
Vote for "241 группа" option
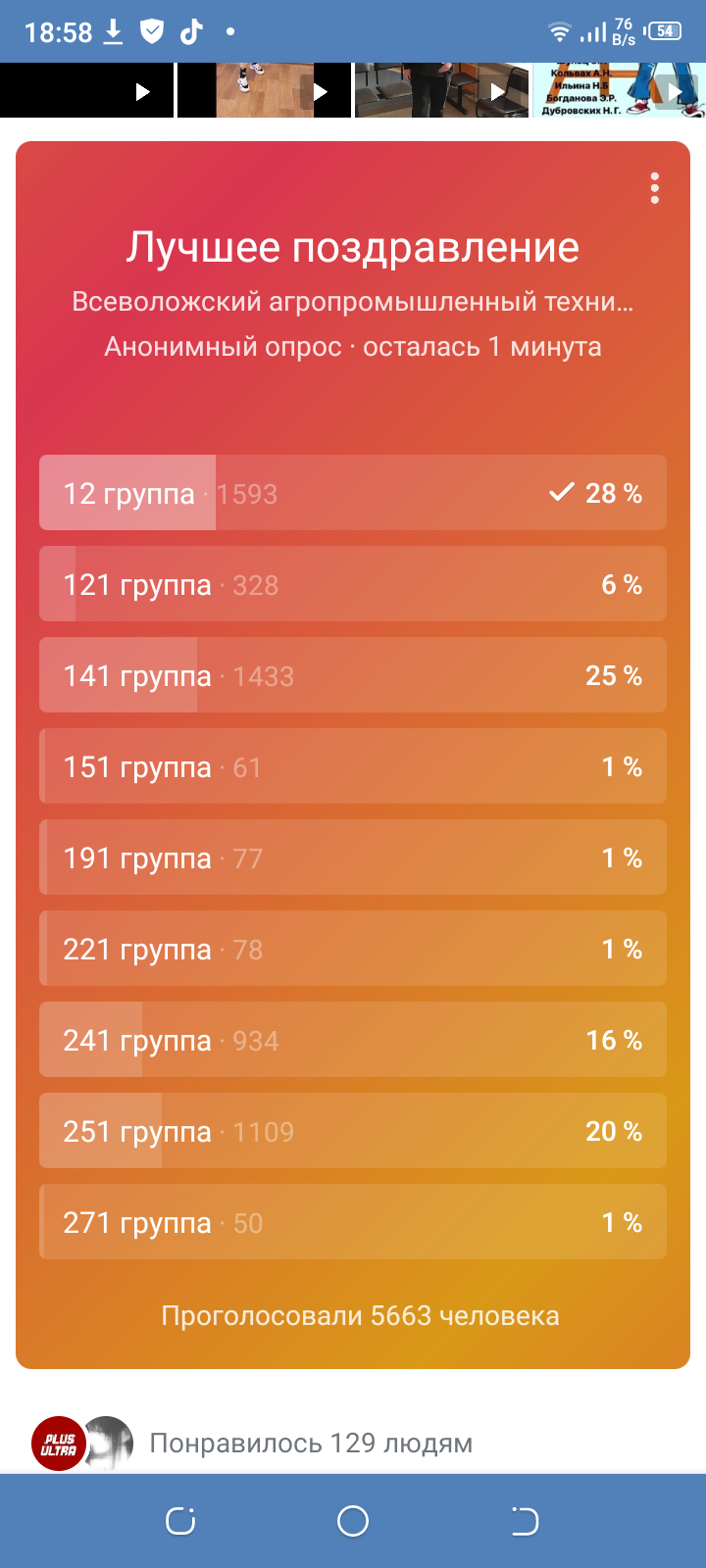coord(353,1040)
